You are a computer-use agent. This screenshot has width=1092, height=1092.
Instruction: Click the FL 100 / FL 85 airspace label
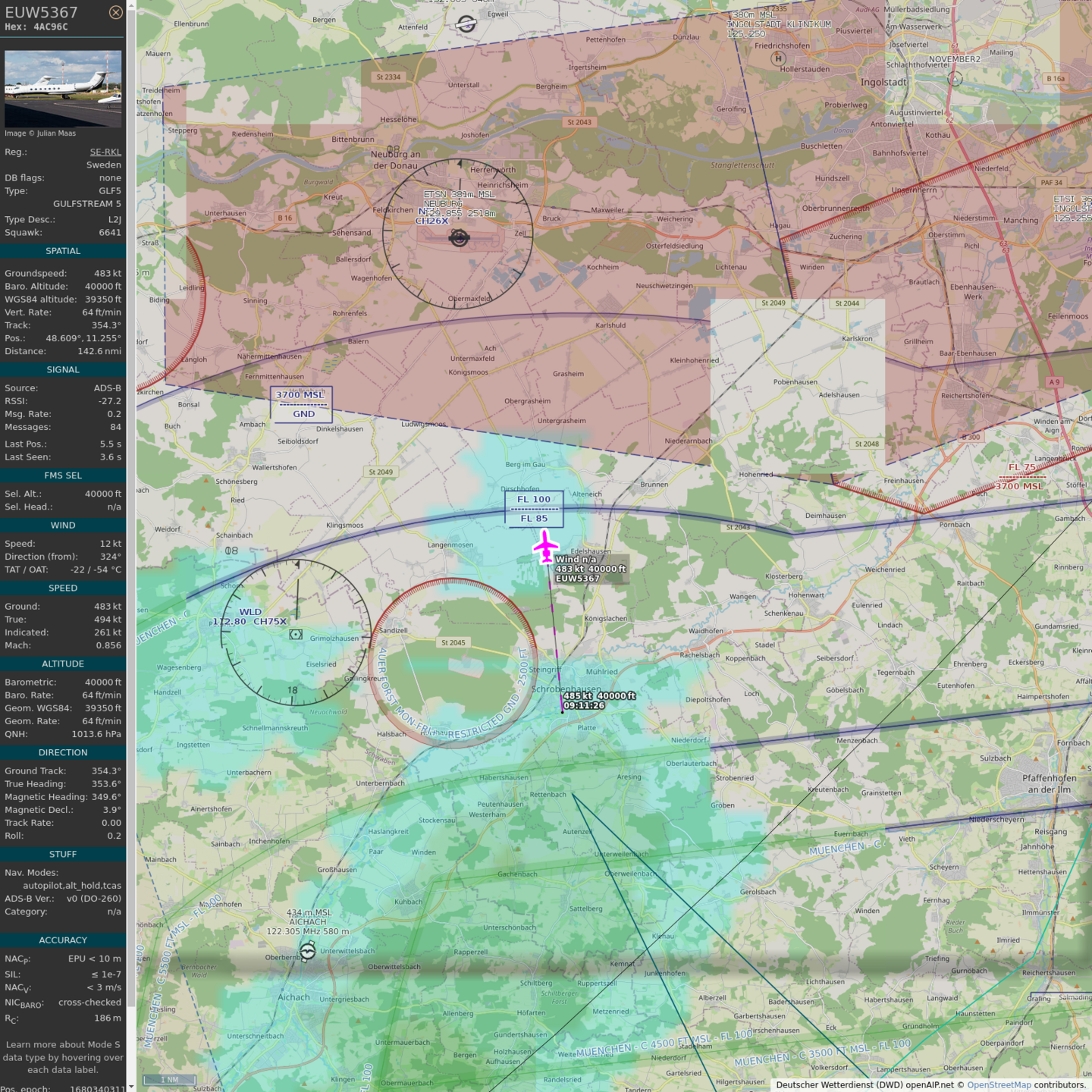[534, 509]
